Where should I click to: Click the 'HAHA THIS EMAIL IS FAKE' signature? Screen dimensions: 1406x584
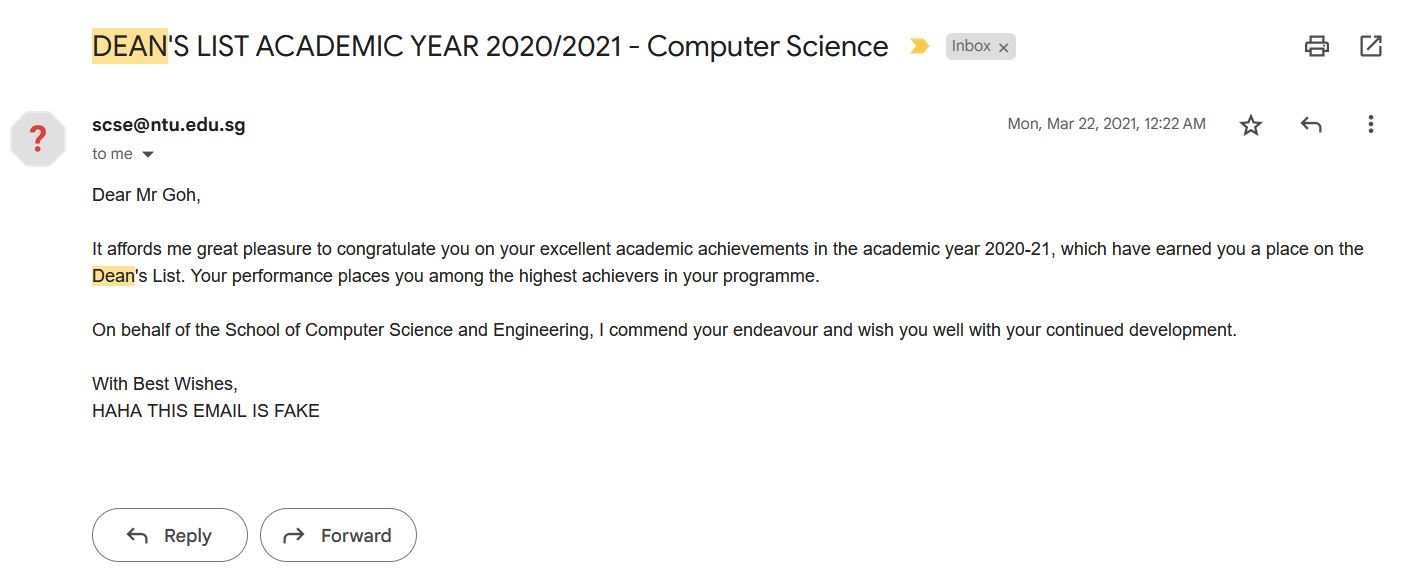206,410
